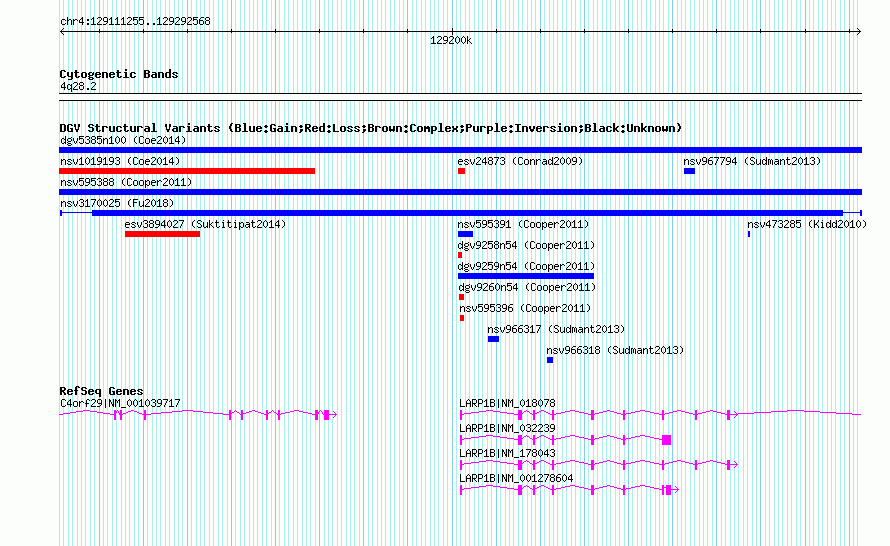Select the dgv9260n54 red marker
The image size is (890, 546).
(461, 297)
